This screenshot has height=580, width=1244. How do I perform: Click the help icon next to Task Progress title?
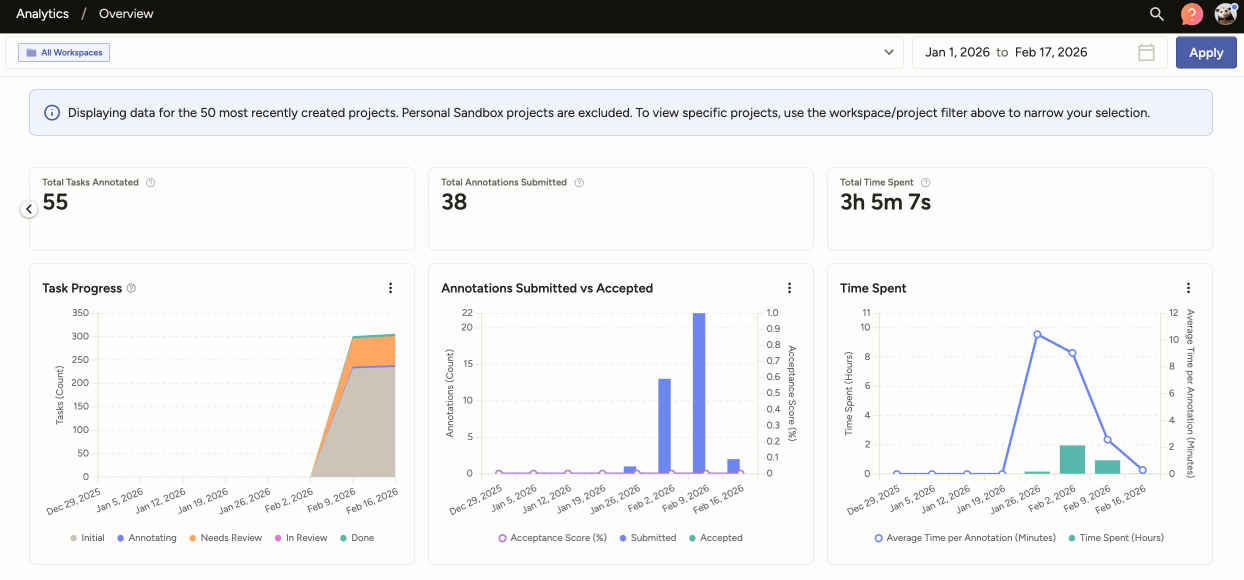[131, 288]
